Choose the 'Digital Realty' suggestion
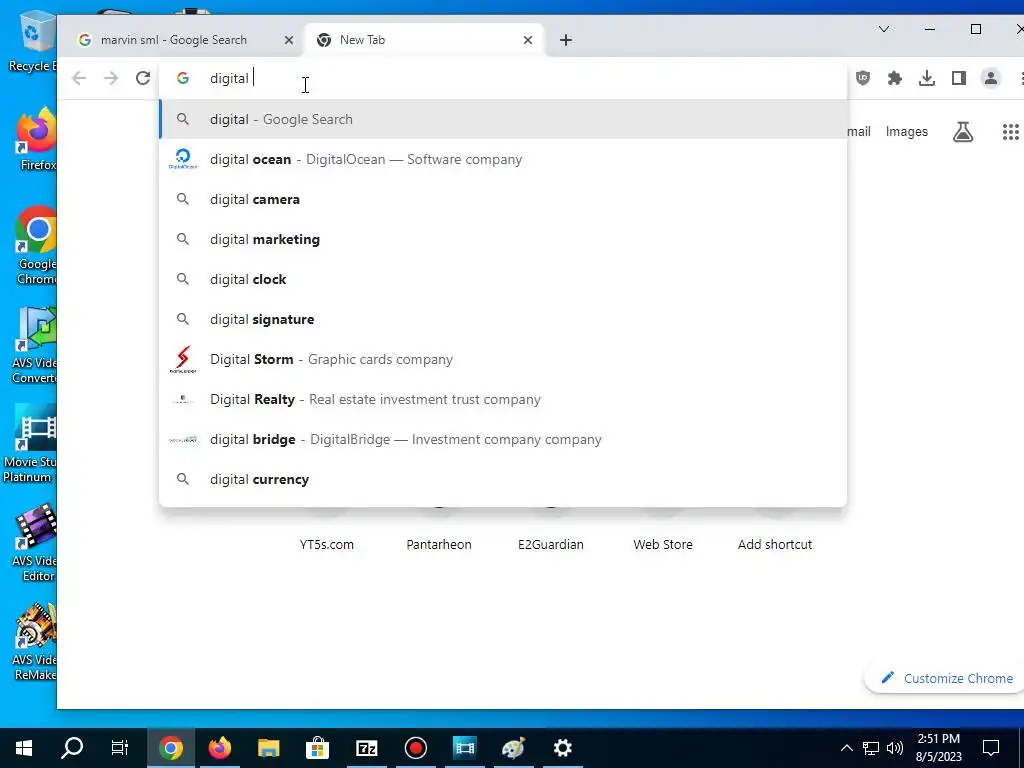Viewport: 1024px width, 768px height. (503, 399)
